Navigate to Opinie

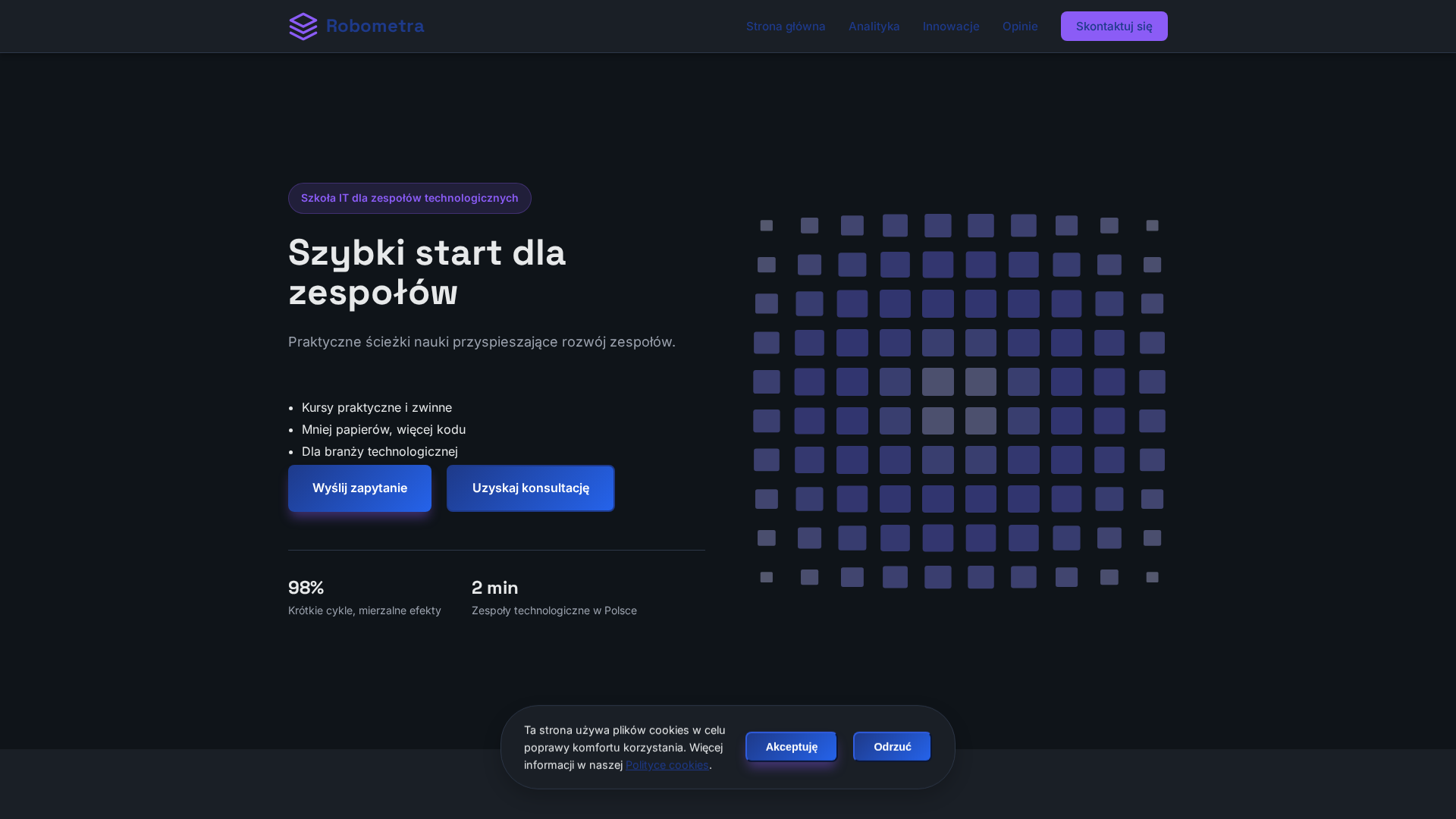[x=1020, y=27]
